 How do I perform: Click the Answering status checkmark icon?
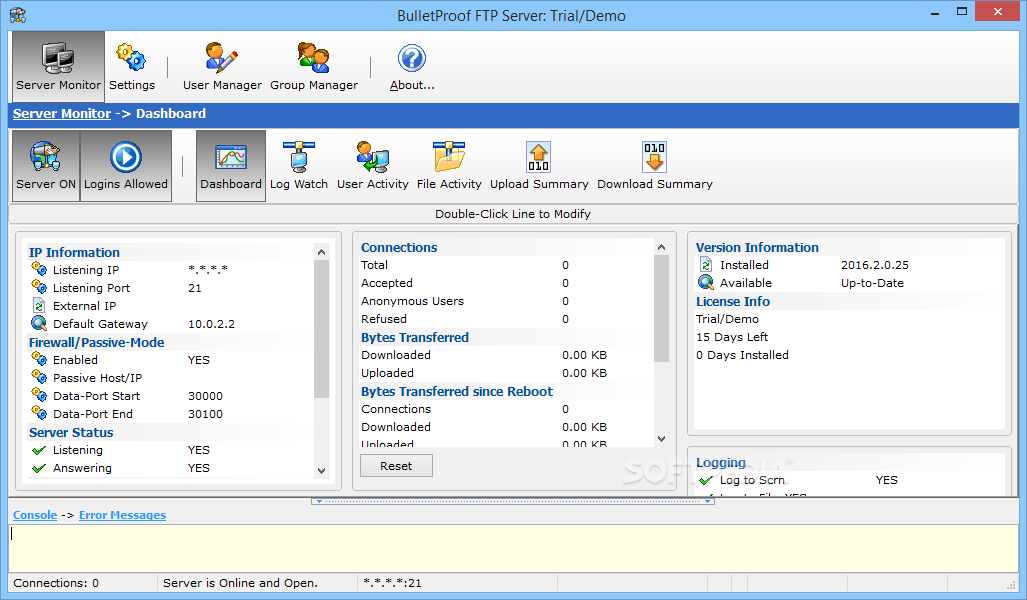tap(39, 468)
